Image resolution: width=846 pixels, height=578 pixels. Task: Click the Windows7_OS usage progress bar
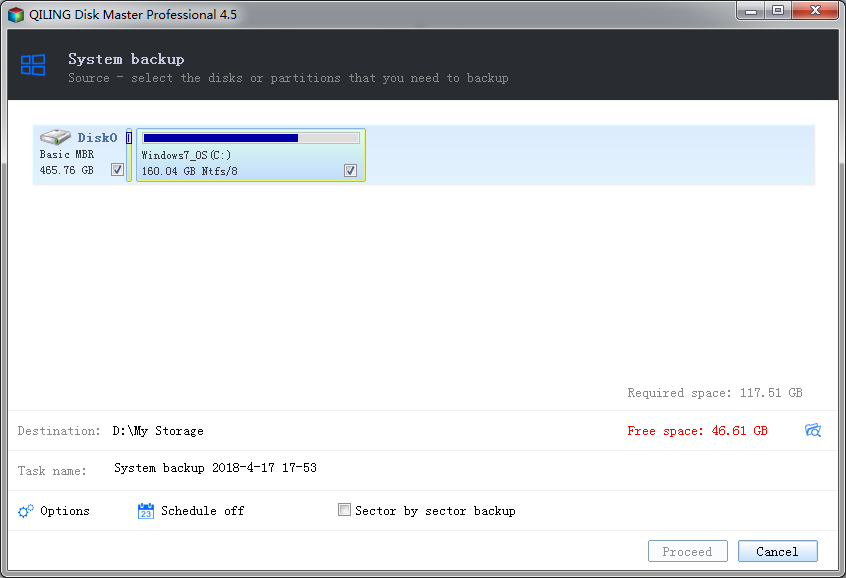[251, 138]
